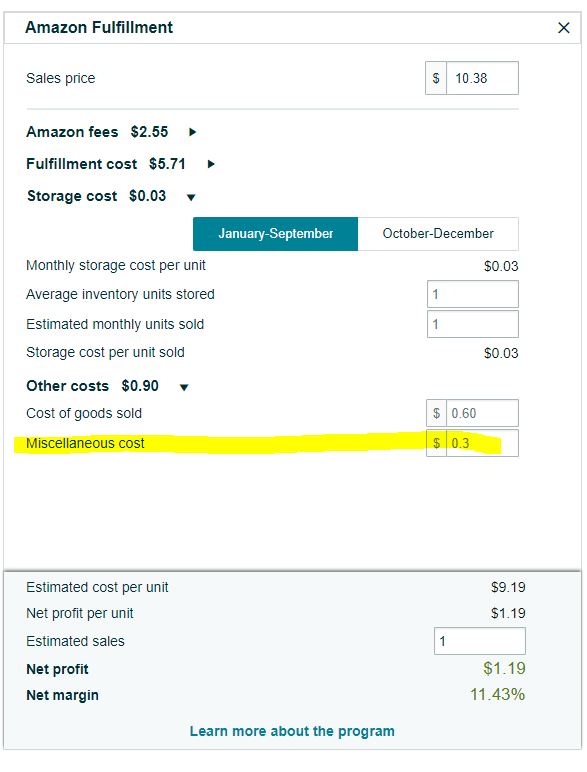This screenshot has height=772, width=587.
Task: Close the Amazon Fulfillment panel
Action: point(563,28)
